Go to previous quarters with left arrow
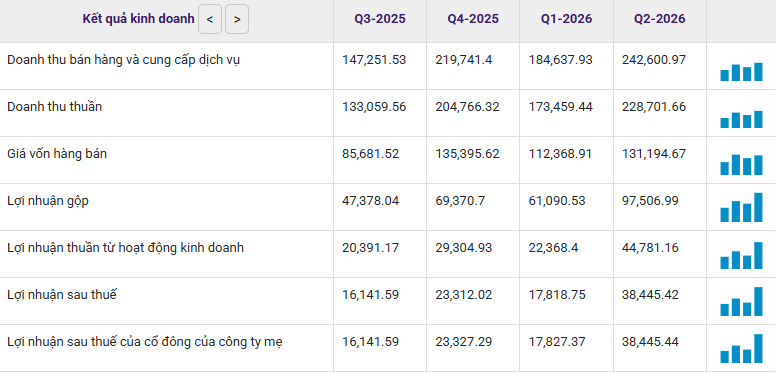 210,19
